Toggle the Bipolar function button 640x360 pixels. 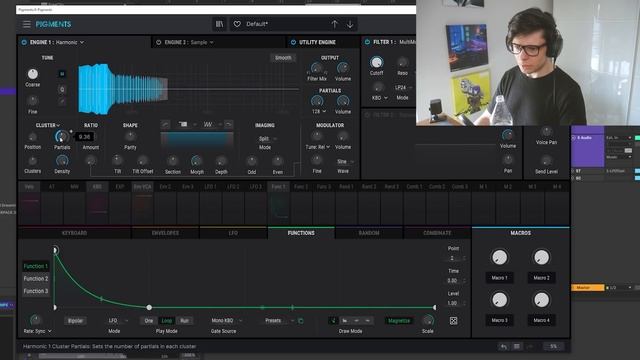[75, 321]
